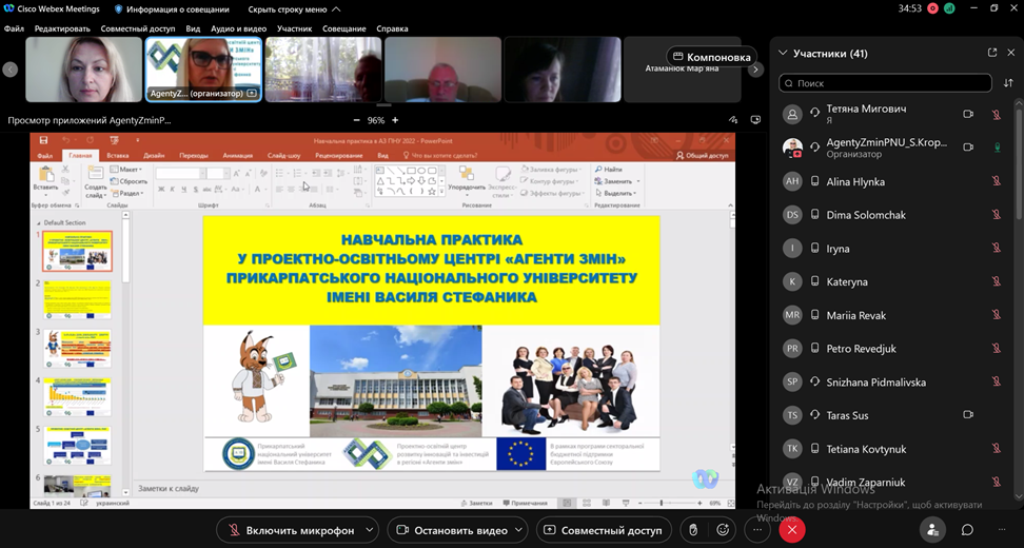
Task: Open the reactions smiley icon
Action: [725, 530]
